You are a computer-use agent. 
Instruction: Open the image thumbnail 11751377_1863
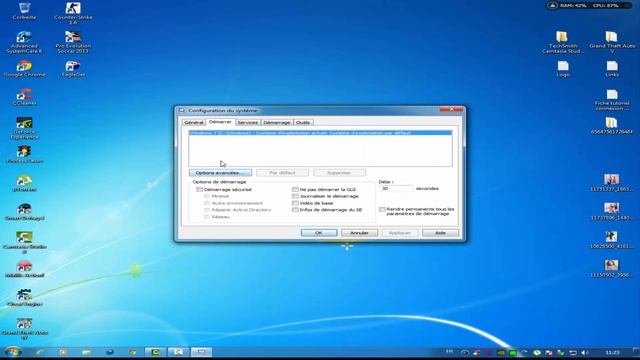pos(611,183)
